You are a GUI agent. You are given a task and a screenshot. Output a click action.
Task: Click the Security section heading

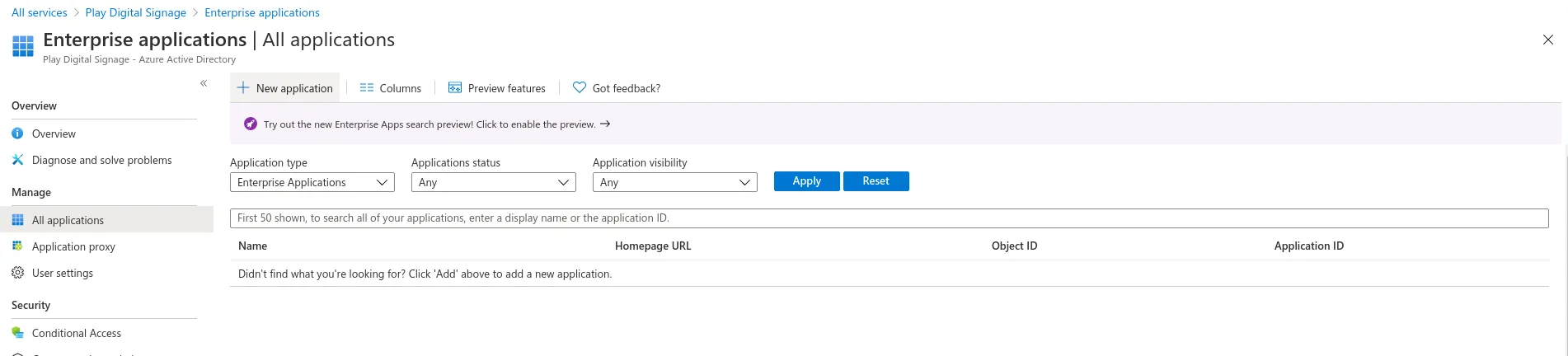(31, 305)
